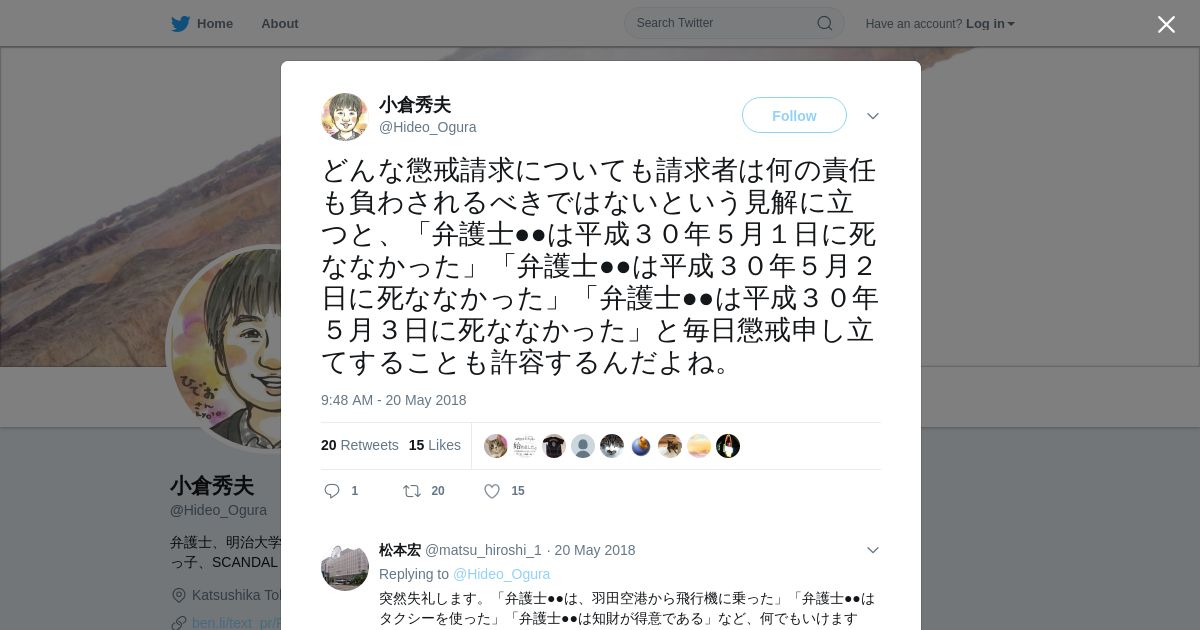Click first liker cat avatar
Image resolution: width=1200 pixels, height=630 pixels.
(x=496, y=446)
